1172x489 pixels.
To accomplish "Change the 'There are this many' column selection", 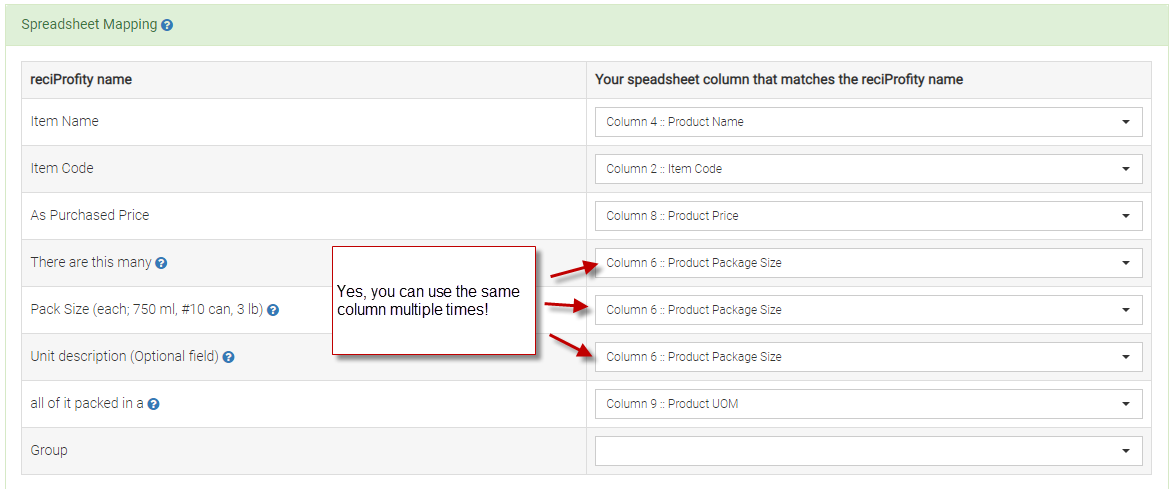I will (x=868, y=263).
